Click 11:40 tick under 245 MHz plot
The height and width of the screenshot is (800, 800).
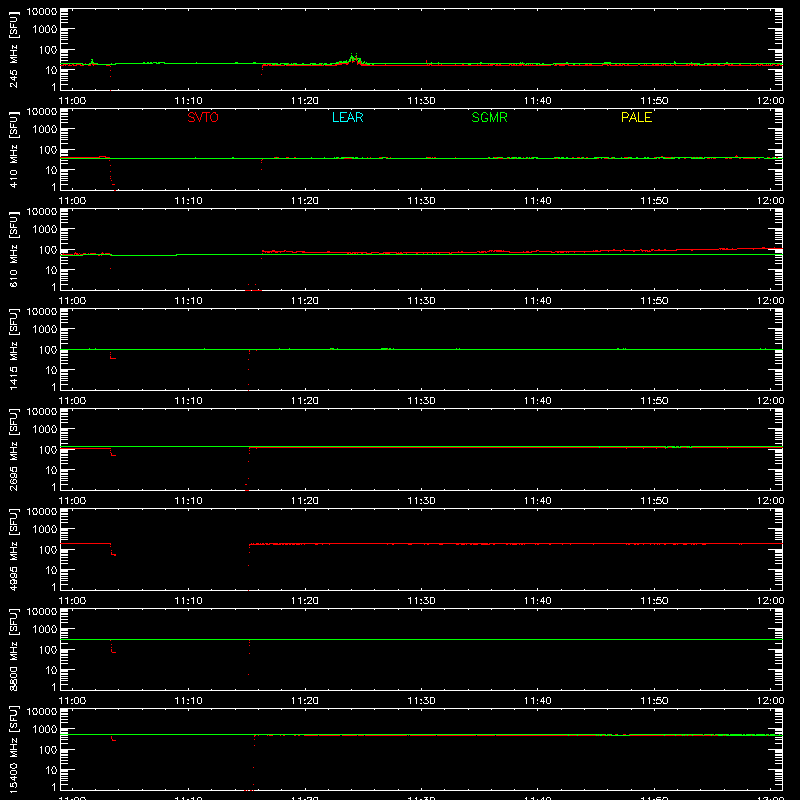click(x=538, y=101)
